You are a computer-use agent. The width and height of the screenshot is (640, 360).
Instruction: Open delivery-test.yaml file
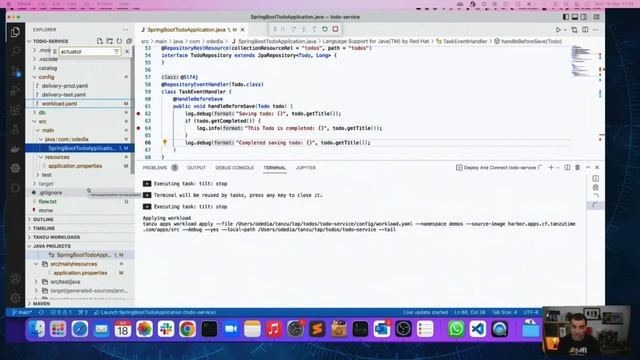click(x=64, y=95)
